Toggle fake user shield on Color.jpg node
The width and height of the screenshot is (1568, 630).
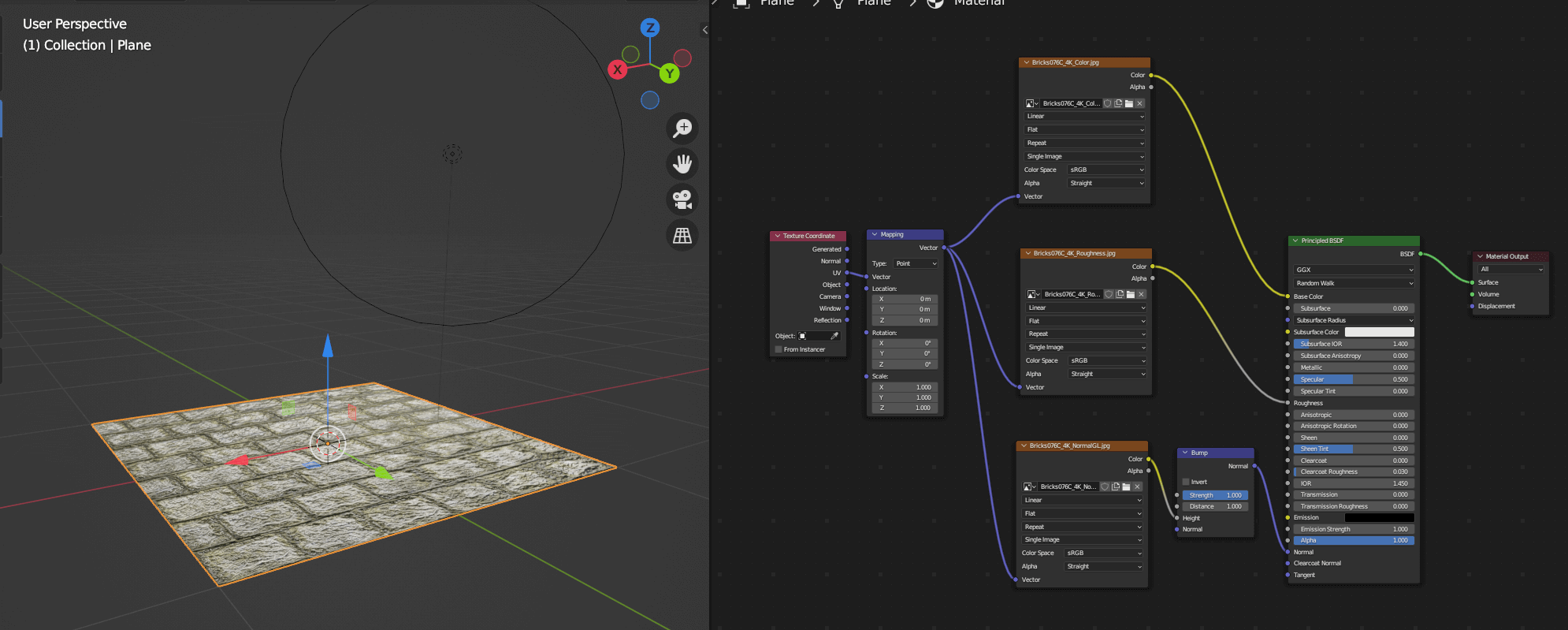pyautogui.click(x=1108, y=103)
